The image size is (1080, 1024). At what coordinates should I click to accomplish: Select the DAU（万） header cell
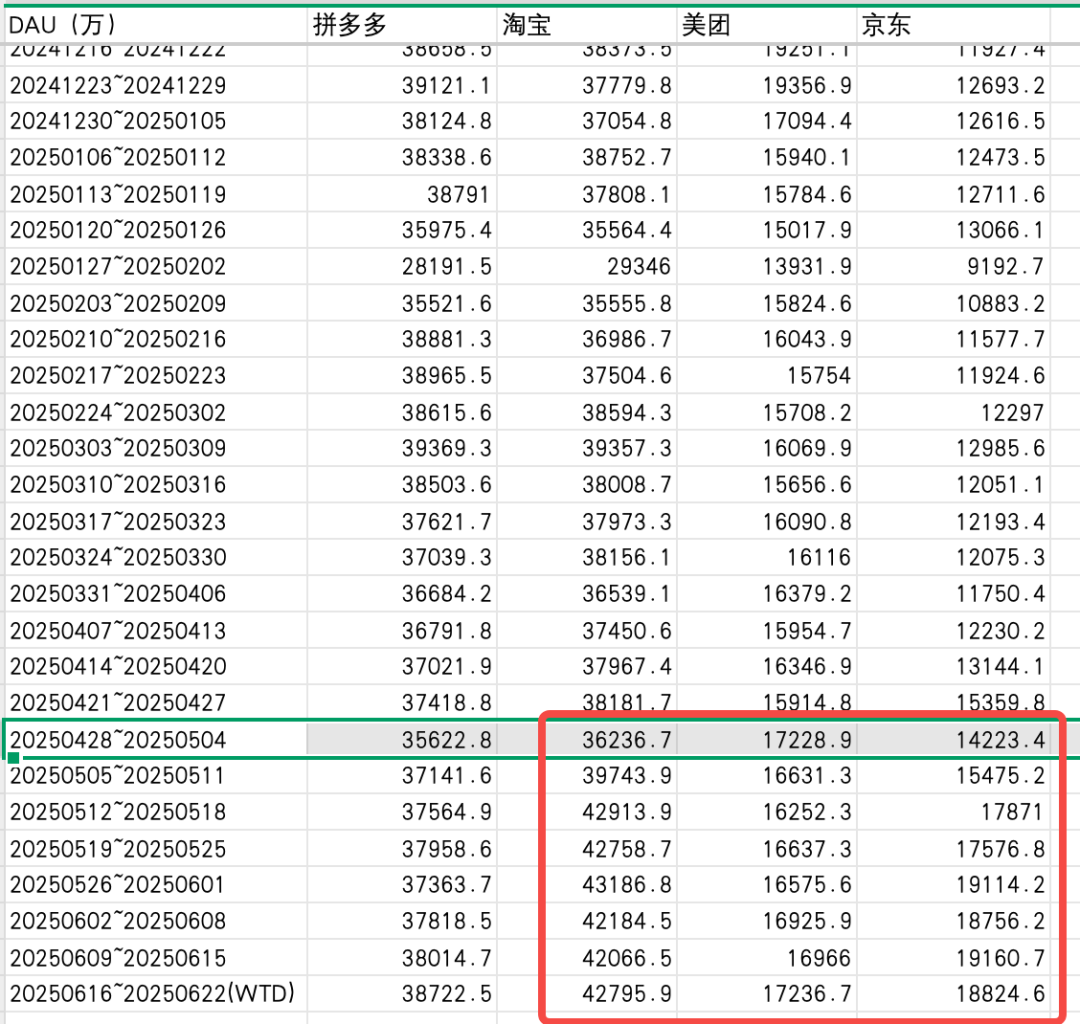156,25
